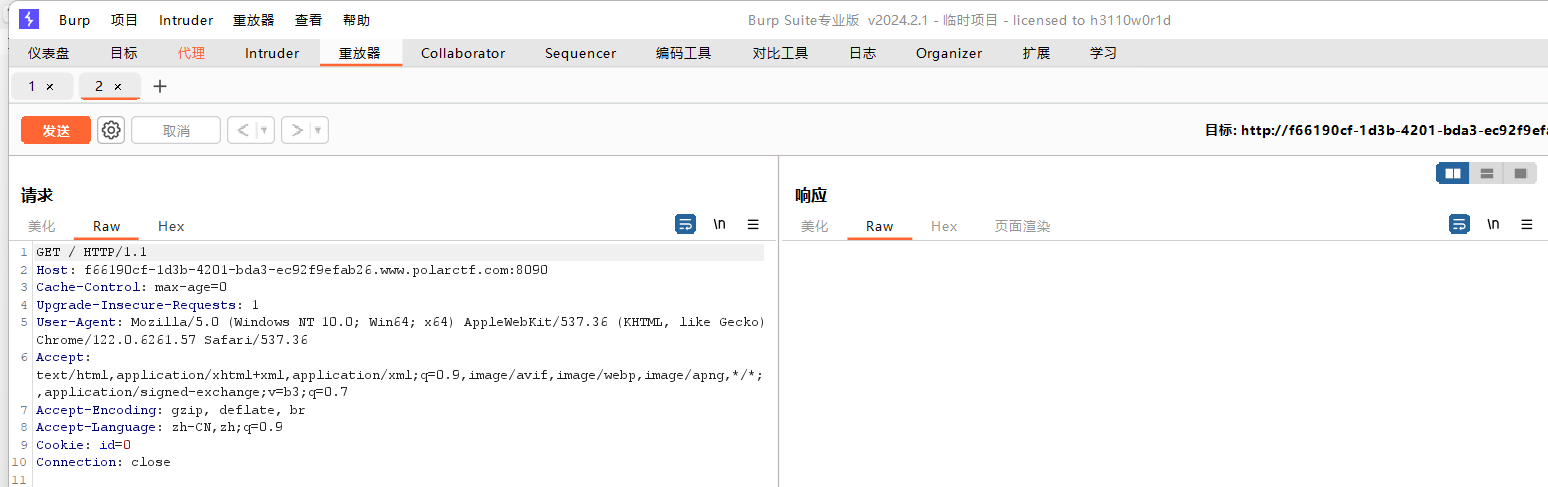Switch to Intruder tool tab

point(272,53)
